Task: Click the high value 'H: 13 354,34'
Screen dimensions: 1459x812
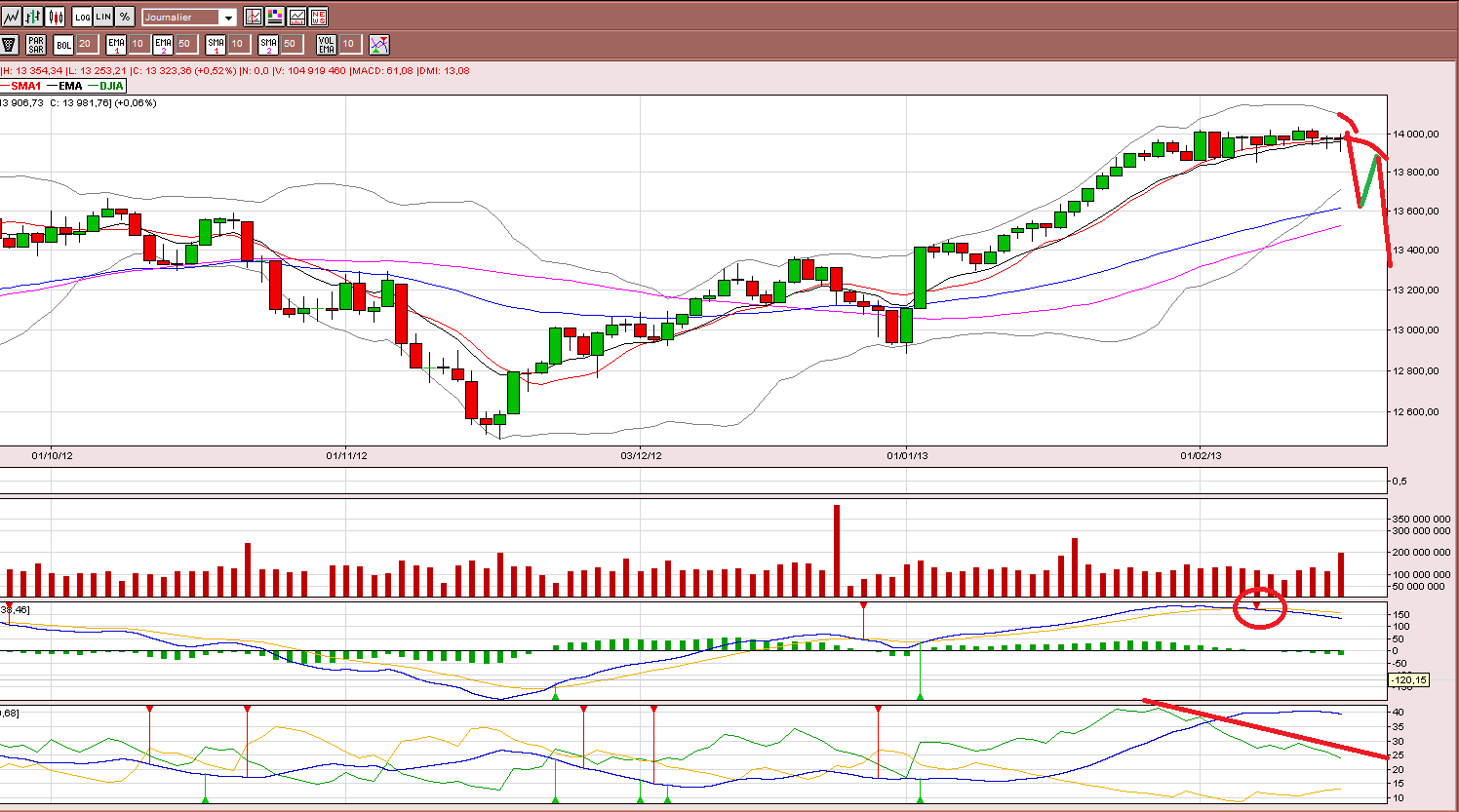Action: [33, 70]
